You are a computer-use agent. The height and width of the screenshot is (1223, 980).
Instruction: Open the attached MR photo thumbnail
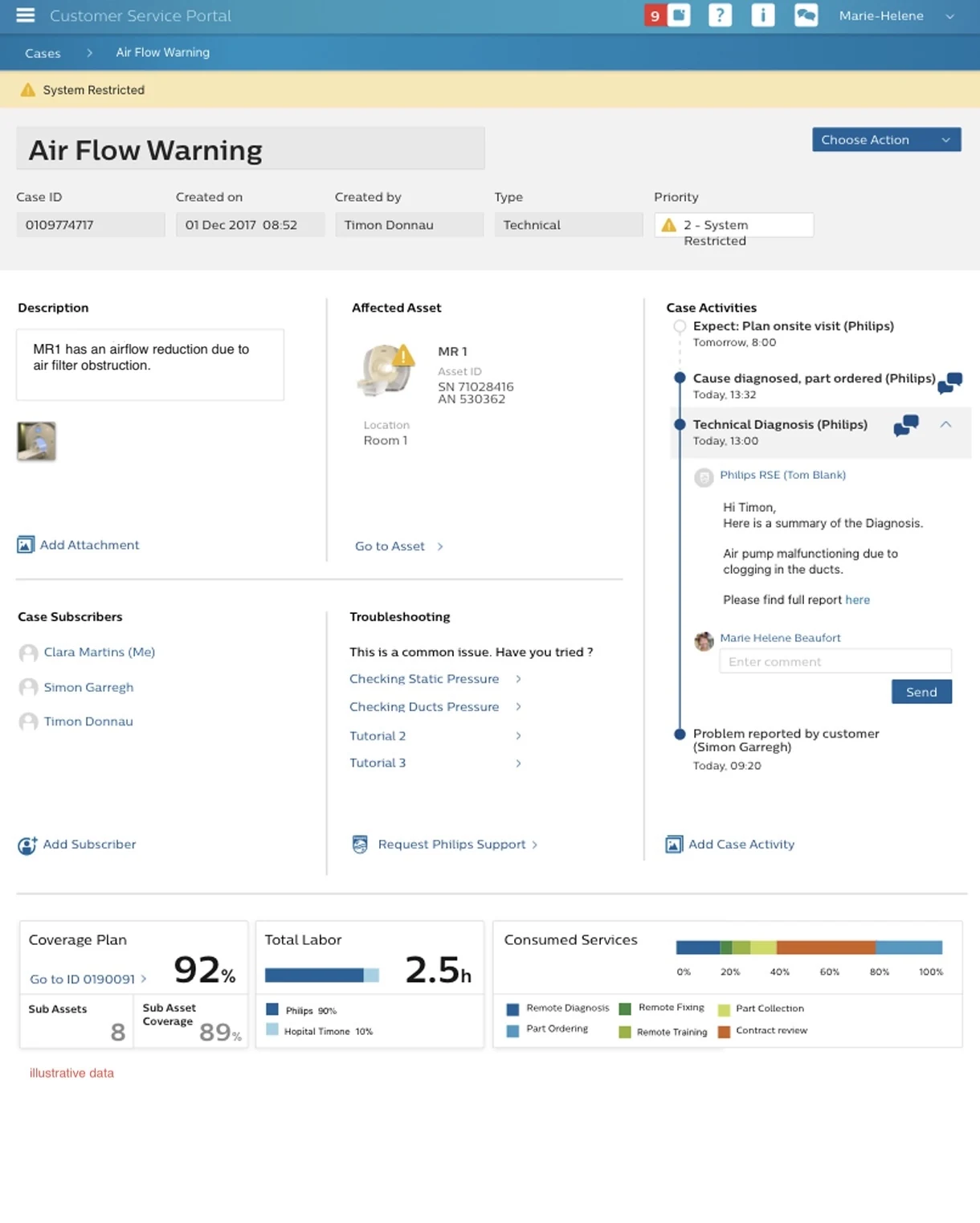(36, 441)
